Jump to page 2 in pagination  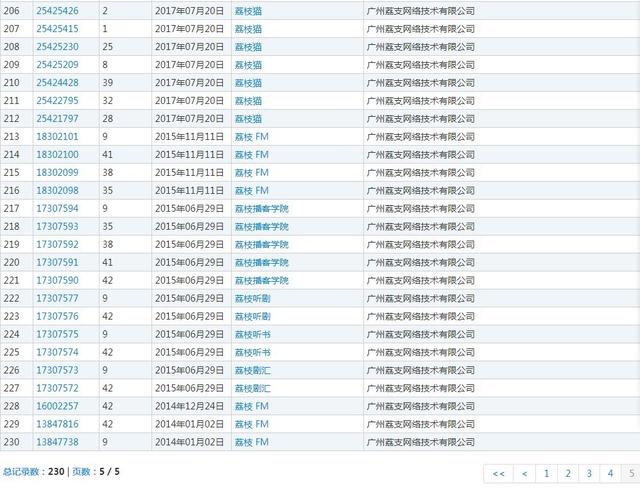coord(568,473)
